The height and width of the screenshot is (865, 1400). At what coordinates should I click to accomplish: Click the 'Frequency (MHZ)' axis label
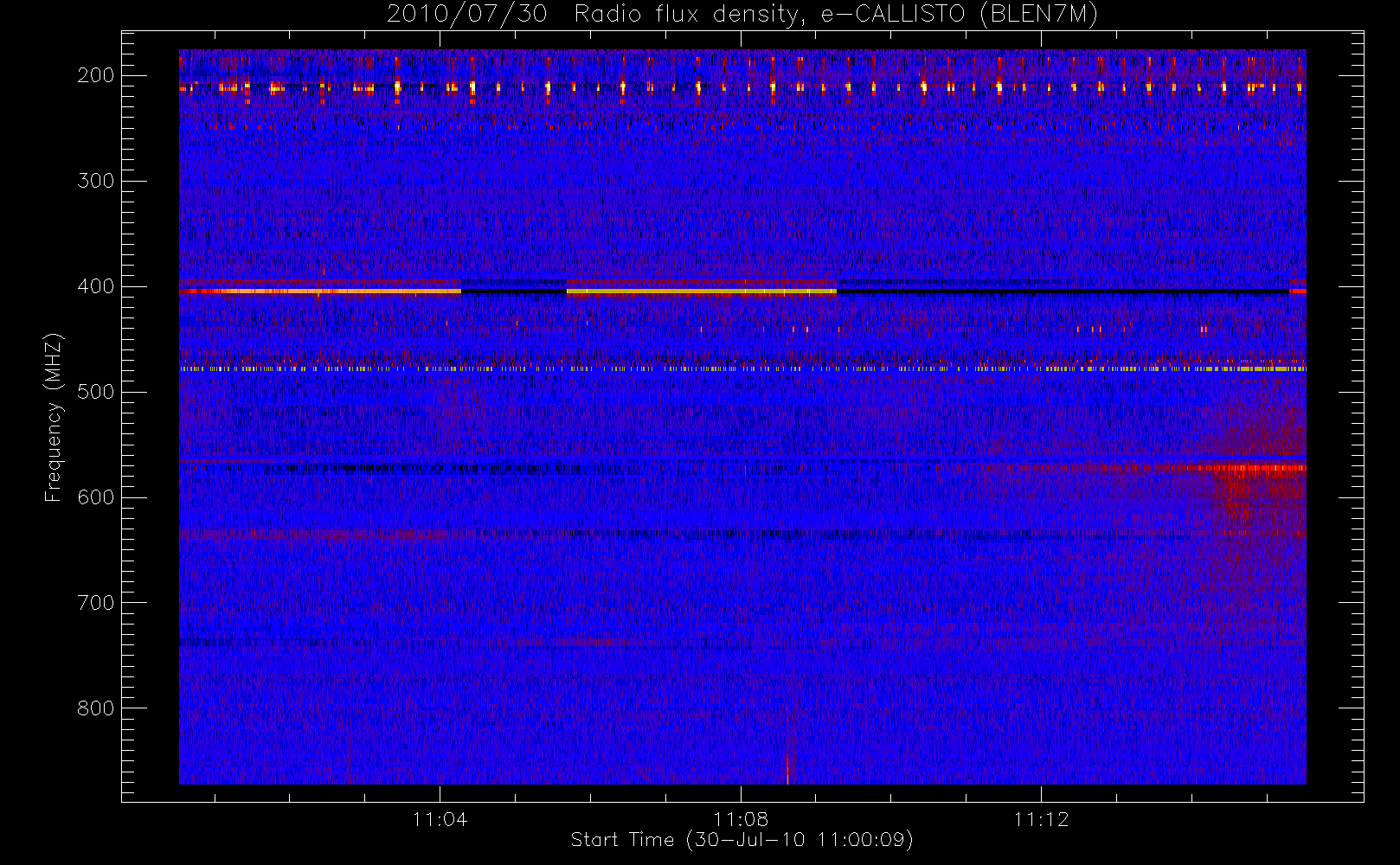click(54, 417)
